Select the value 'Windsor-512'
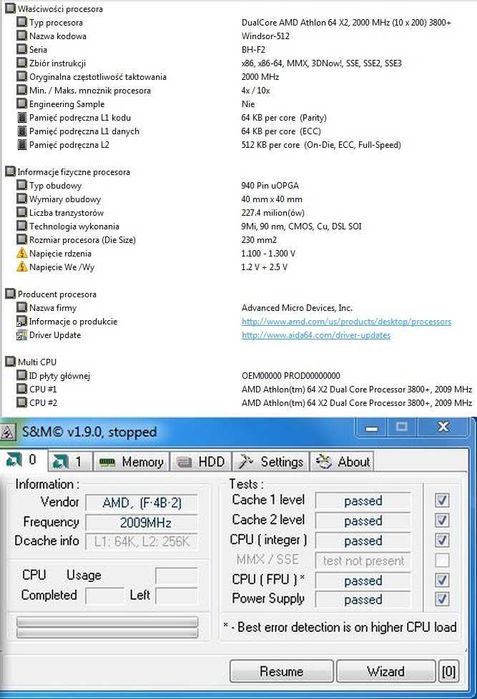Viewport: 477px width, 699px height. click(265, 36)
